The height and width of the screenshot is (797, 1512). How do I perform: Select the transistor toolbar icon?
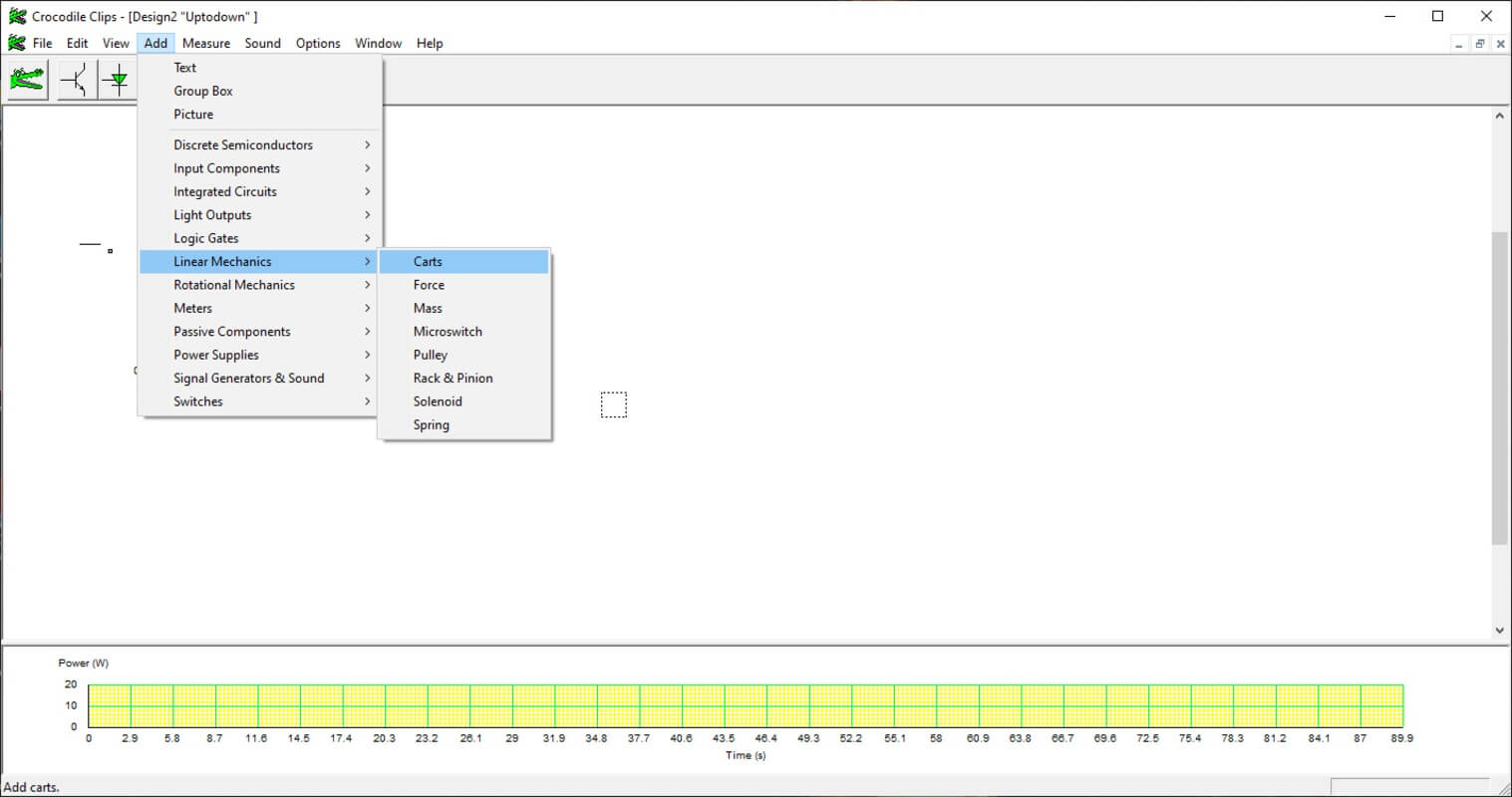[x=76, y=80]
